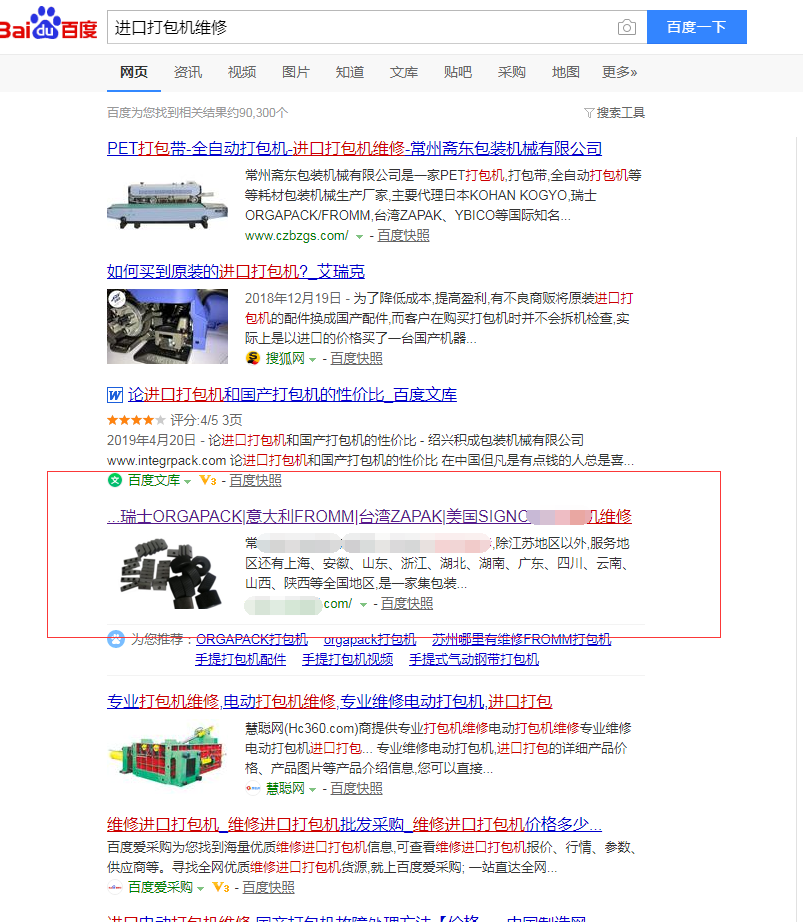Expand dropdown arrow next to www.czbzgs.com
This screenshot has height=922, width=803.
click(359, 236)
